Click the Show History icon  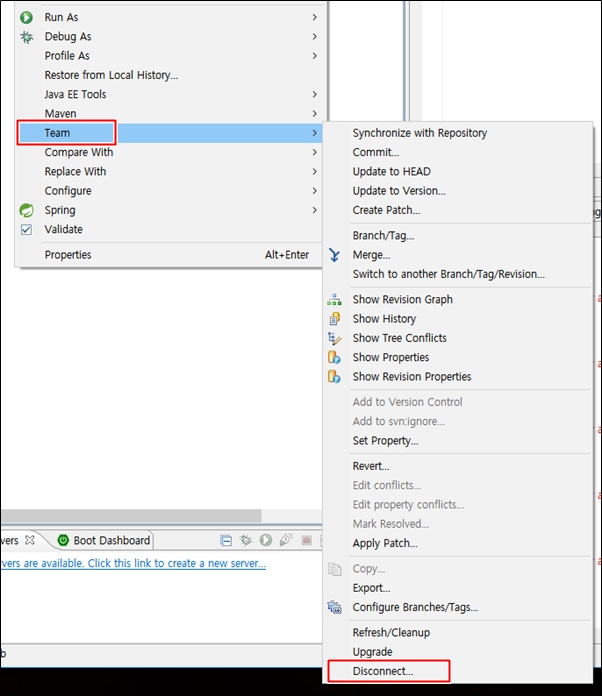(x=334, y=319)
